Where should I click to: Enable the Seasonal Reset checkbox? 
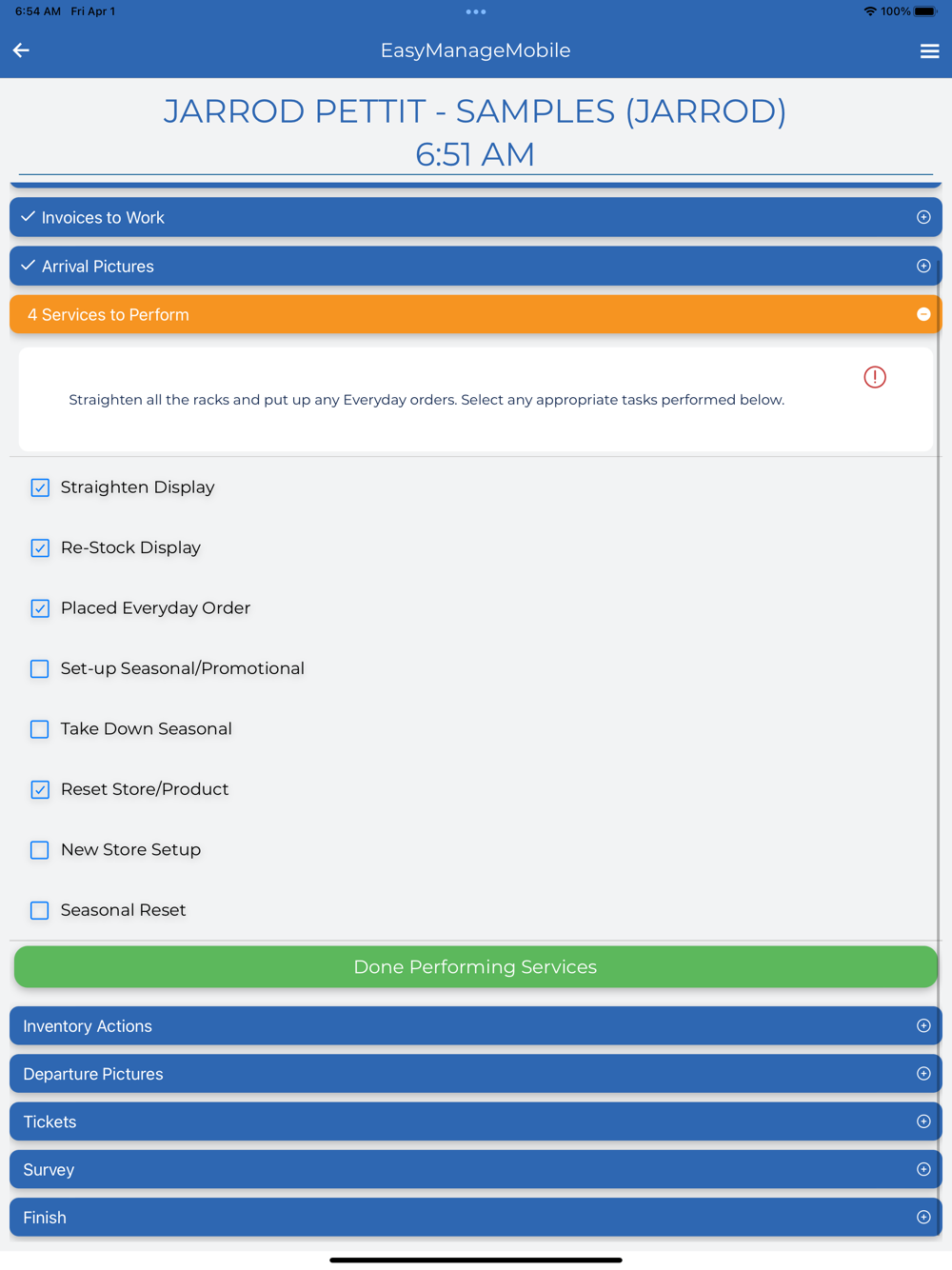[40, 910]
